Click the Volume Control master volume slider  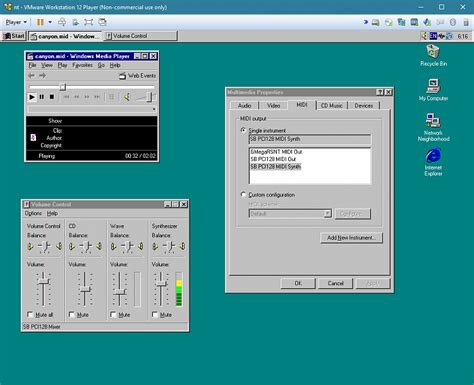[43, 282]
